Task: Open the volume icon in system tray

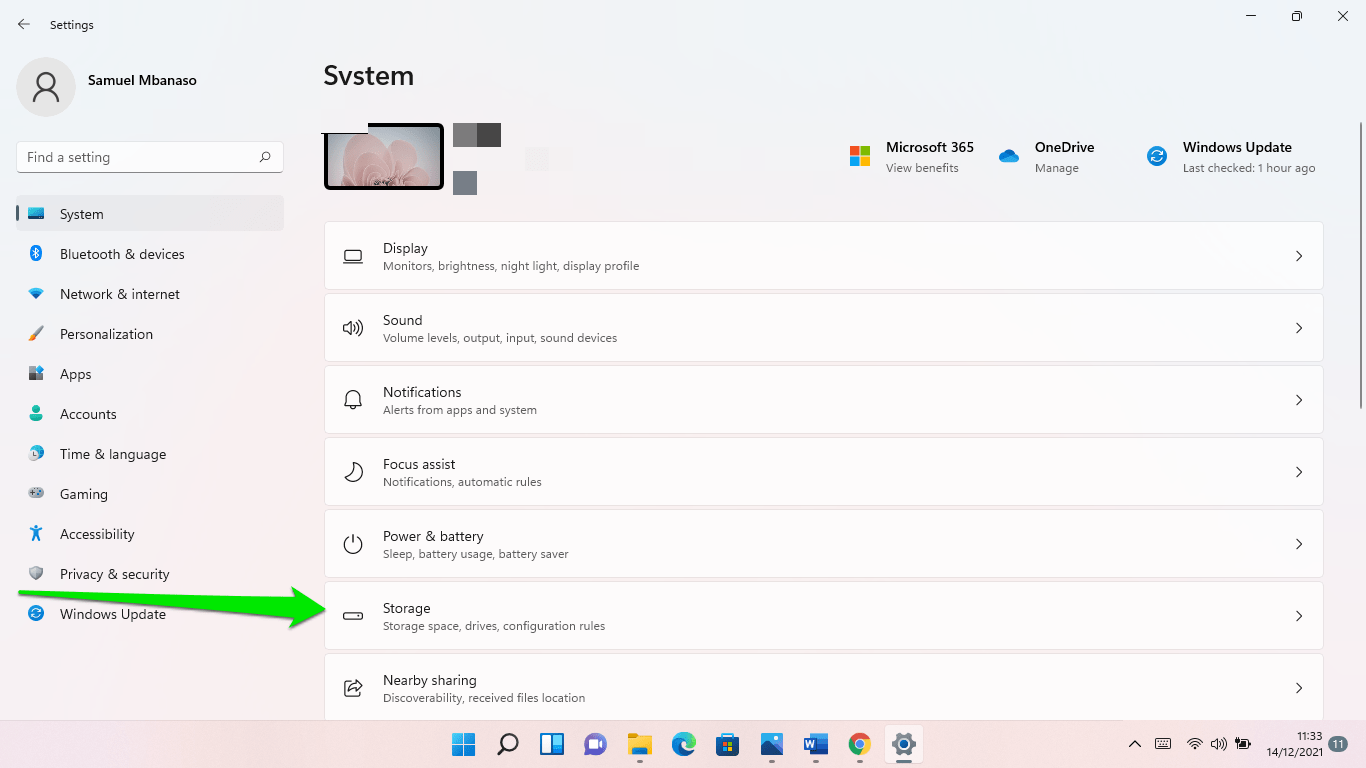Action: pyautogui.click(x=1218, y=744)
